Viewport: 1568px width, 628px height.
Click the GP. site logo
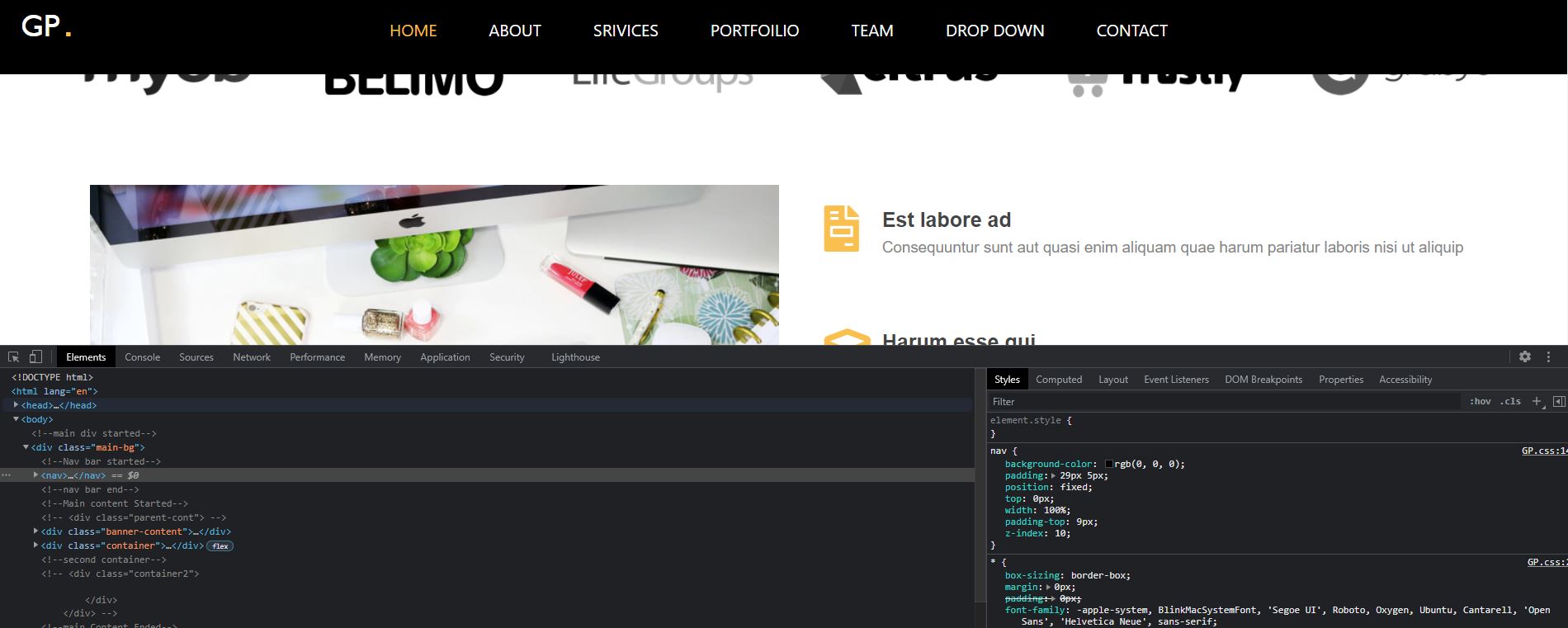pos(46,26)
